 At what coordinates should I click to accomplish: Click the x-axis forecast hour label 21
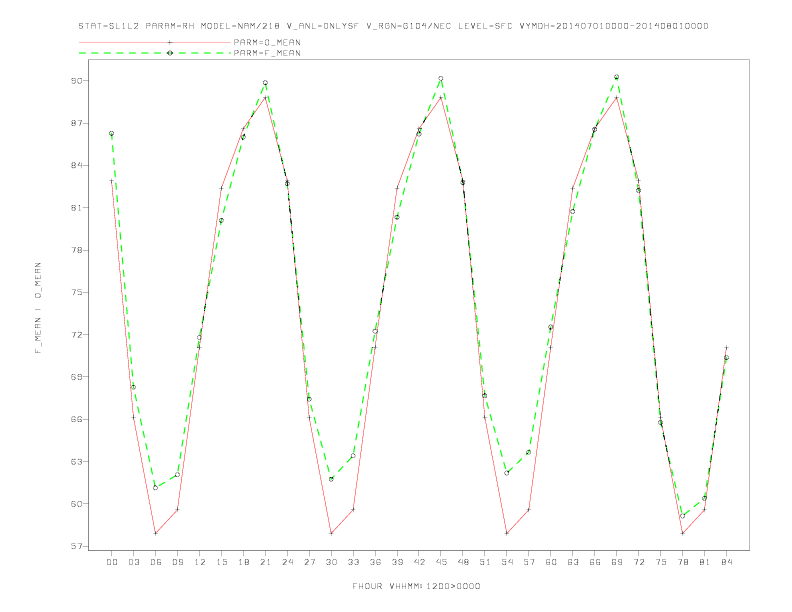(265, 562)
